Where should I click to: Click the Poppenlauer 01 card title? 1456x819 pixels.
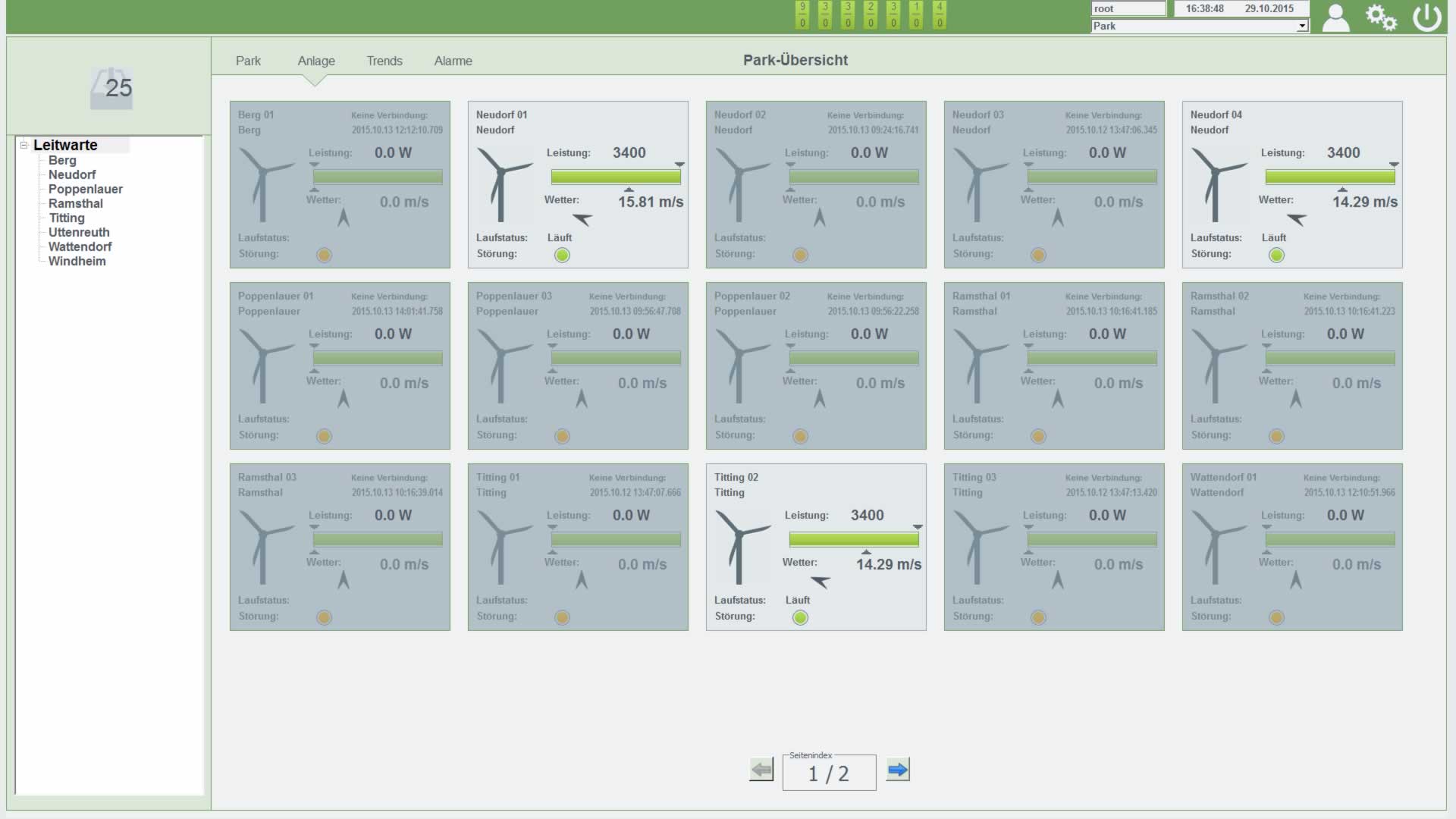pyautogui.click(x=275, y=296)
